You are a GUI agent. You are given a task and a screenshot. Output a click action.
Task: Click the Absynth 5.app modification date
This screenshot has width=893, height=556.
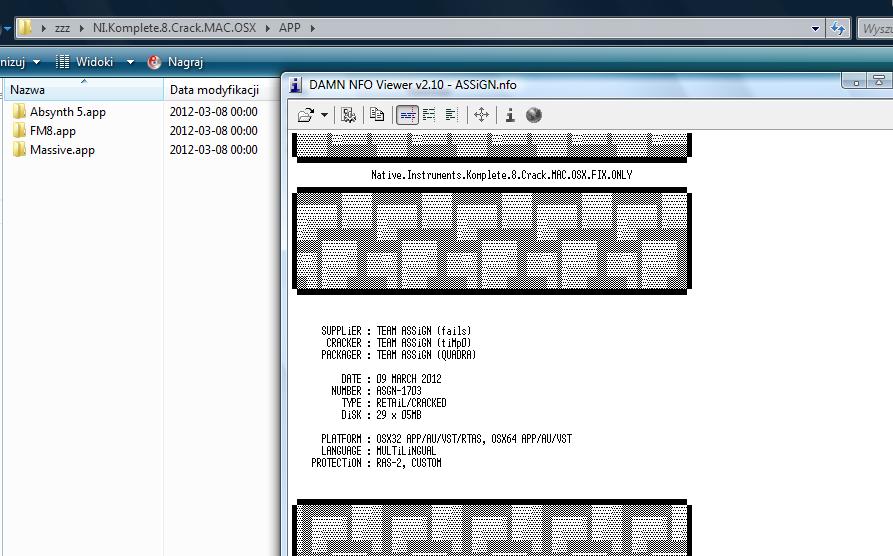click(x=214, y=112)
